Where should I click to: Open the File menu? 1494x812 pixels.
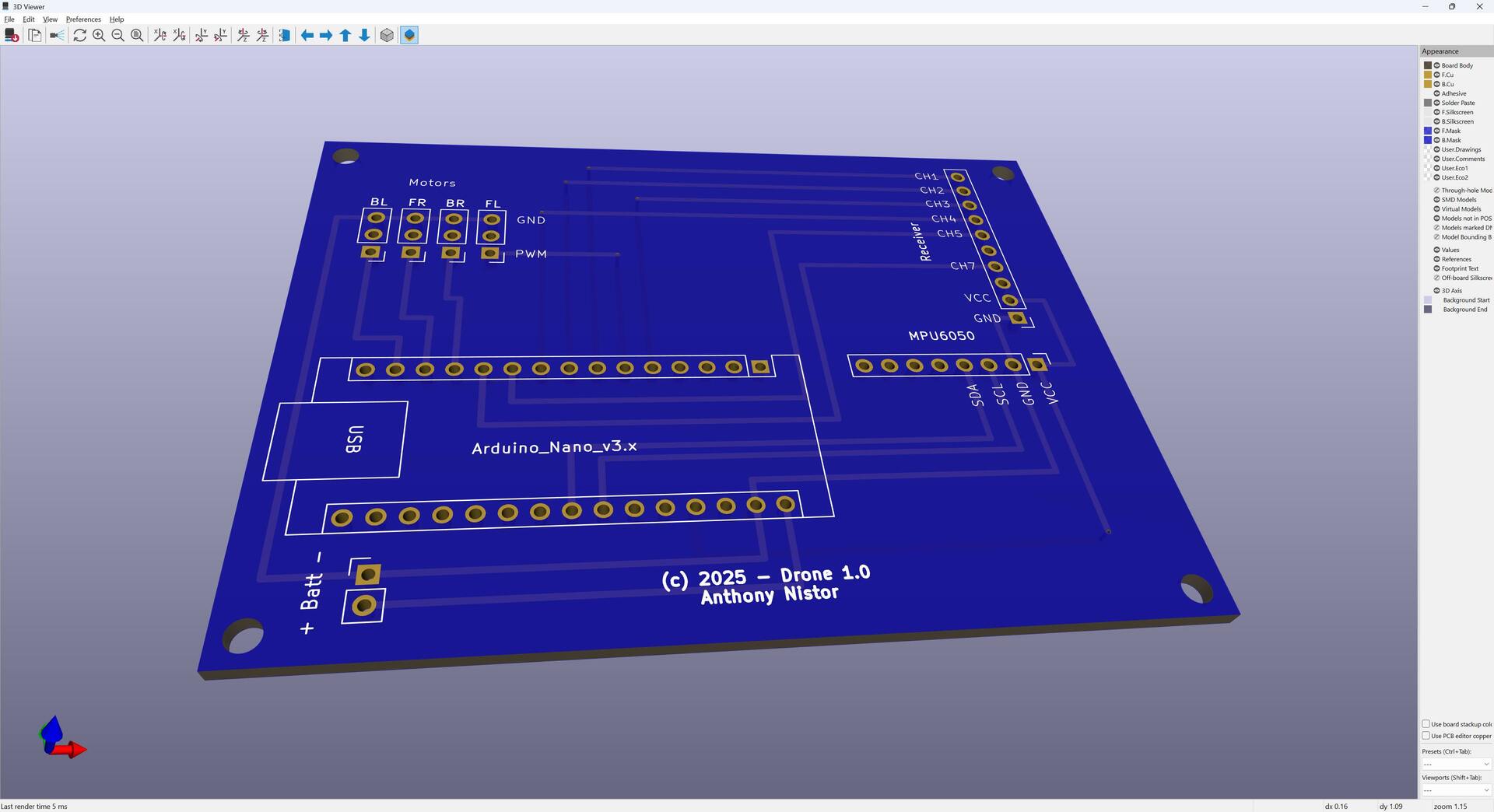[x=9, y=19]
